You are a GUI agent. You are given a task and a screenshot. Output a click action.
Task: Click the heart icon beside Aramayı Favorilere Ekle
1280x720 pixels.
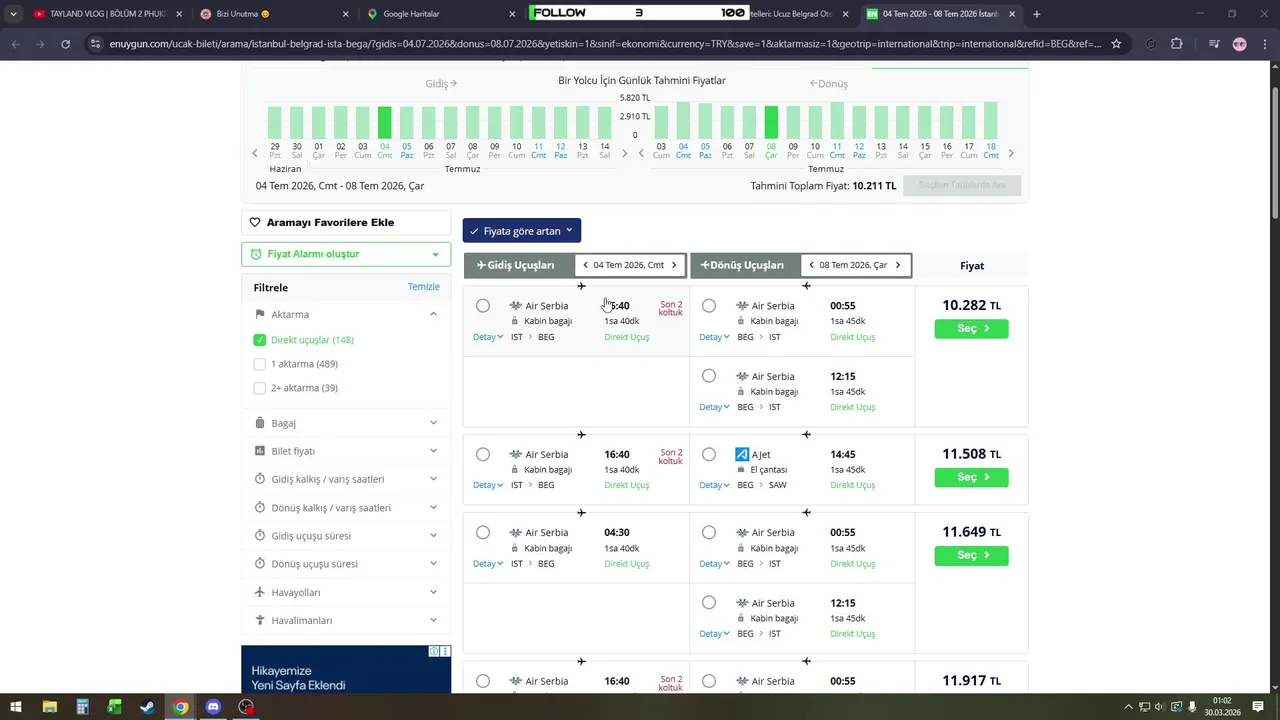[x=255, y=223]
